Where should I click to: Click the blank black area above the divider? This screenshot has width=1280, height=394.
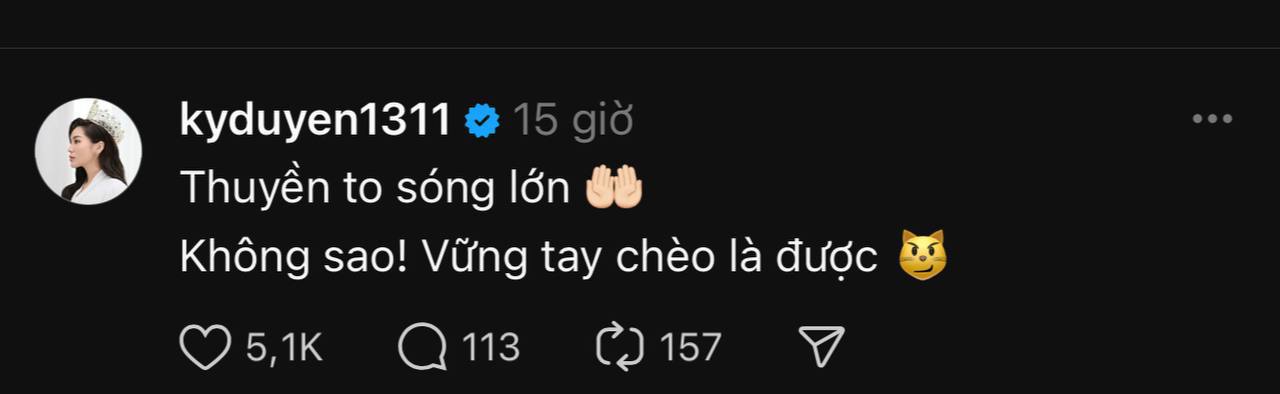tap(640, 23)
